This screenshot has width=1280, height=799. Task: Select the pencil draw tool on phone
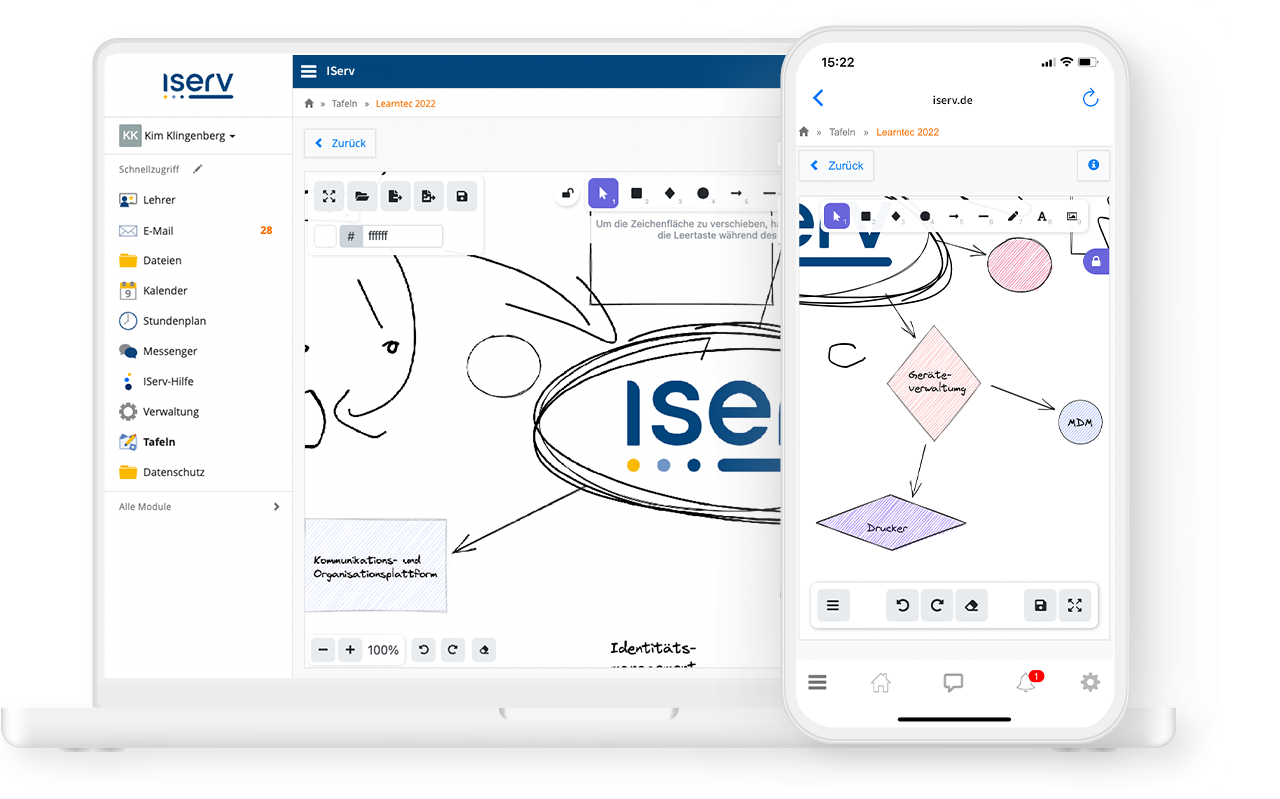[1013, 216]
